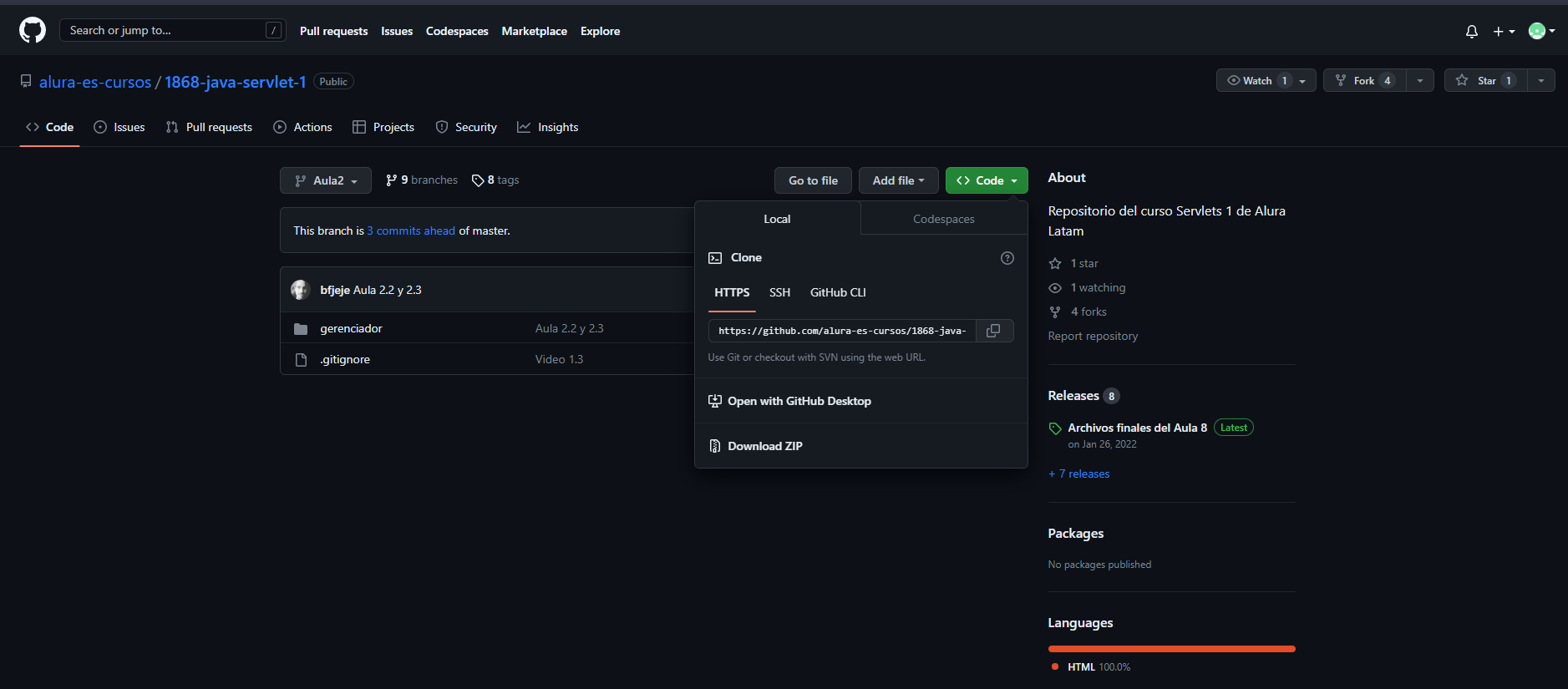Click the clone URL text field
Viewport: 1568px width, 689px height.
tap(842, 331)
